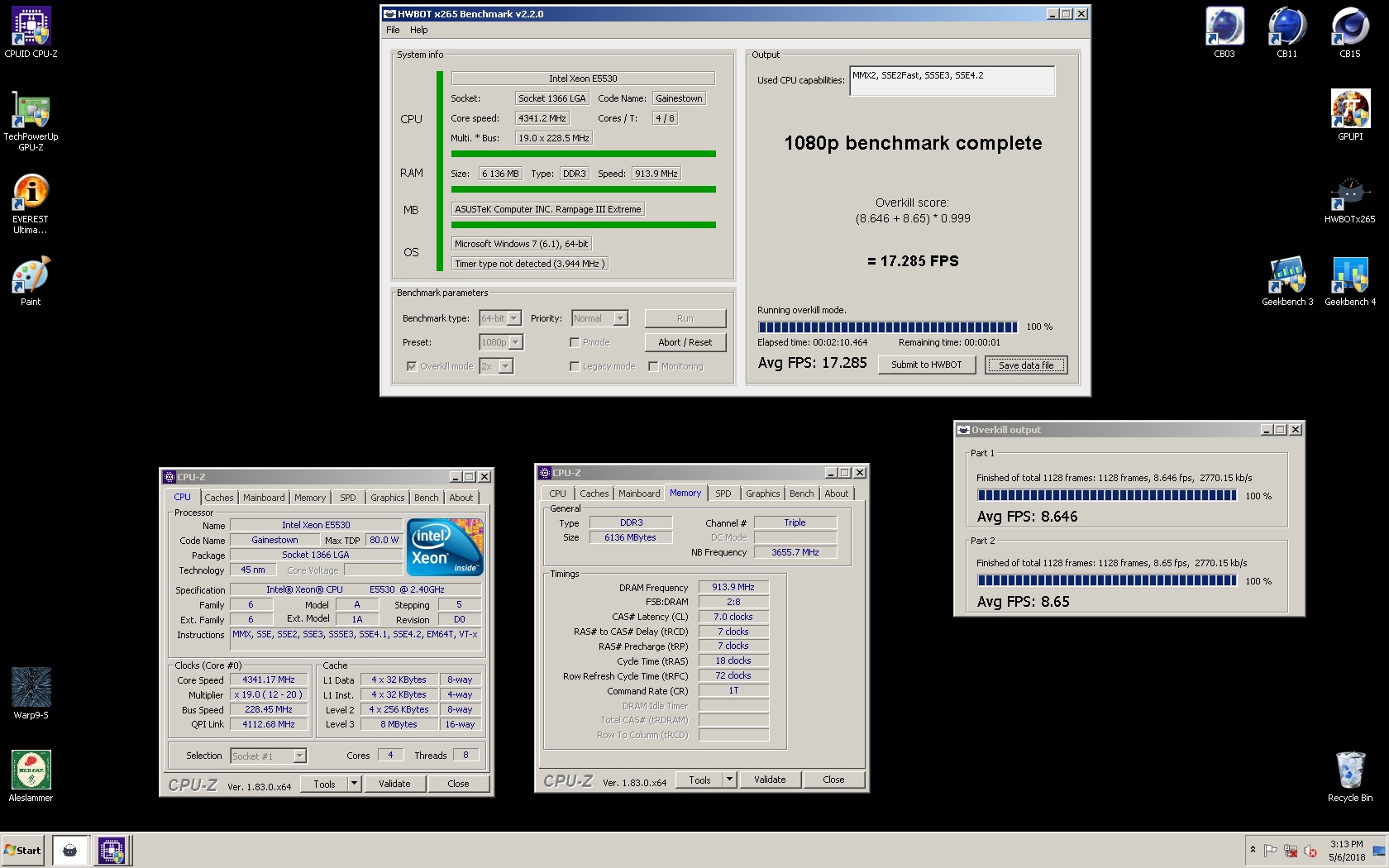
Task: Click the Part 1 progress bar
Action: tap(1107, 495)
